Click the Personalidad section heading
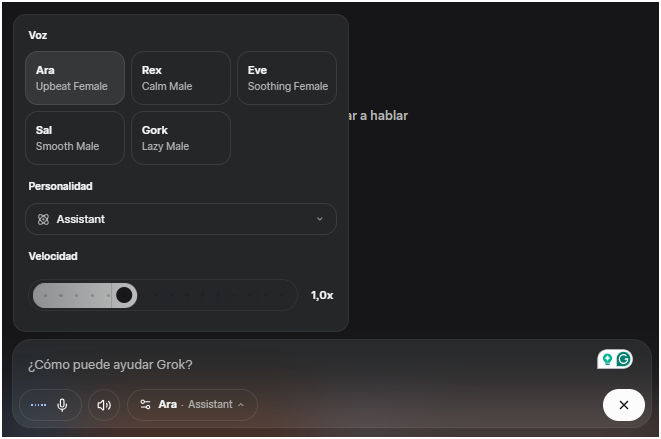661x439 pixels. click(60, 186)
